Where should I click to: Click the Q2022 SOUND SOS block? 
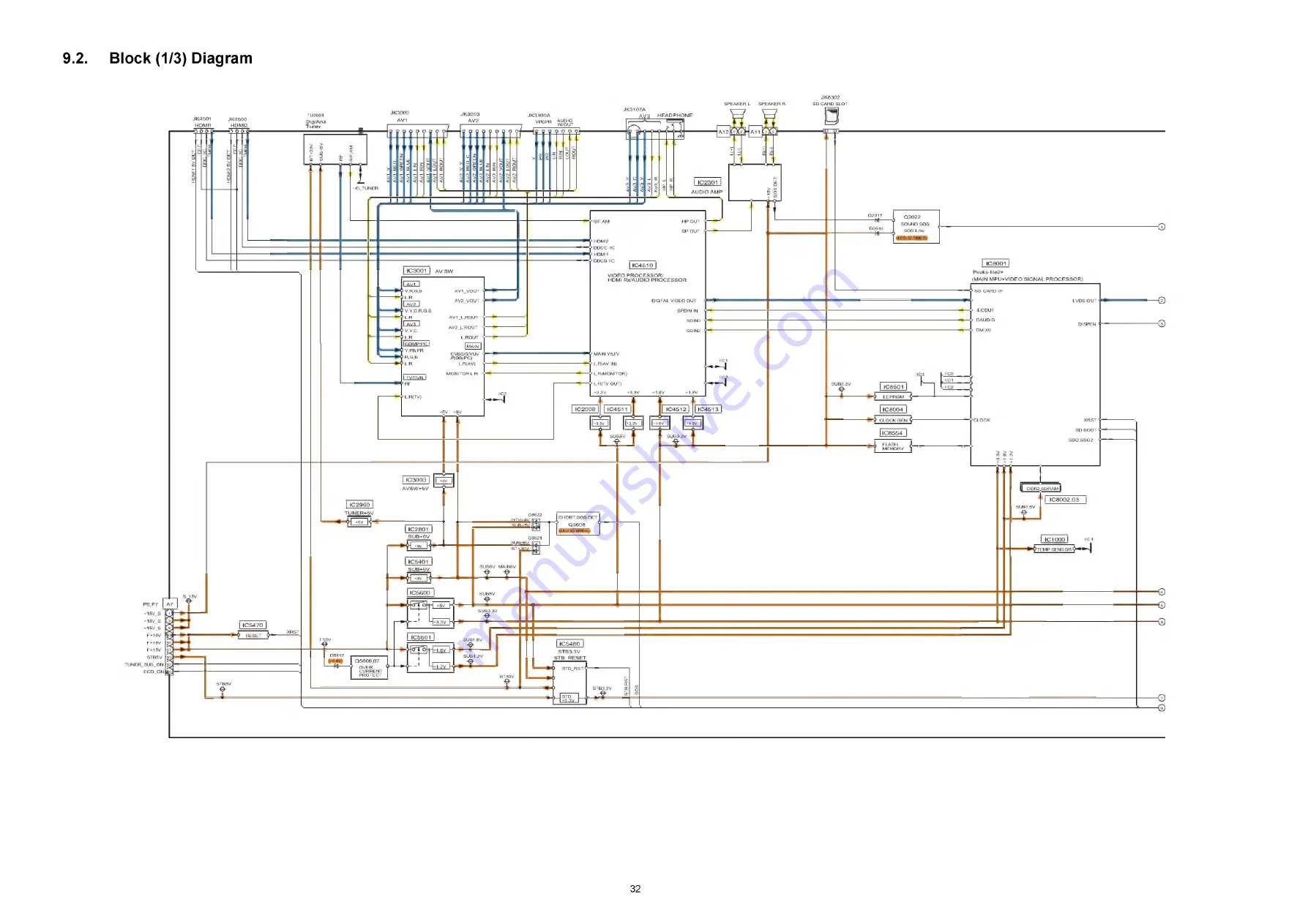916,227
